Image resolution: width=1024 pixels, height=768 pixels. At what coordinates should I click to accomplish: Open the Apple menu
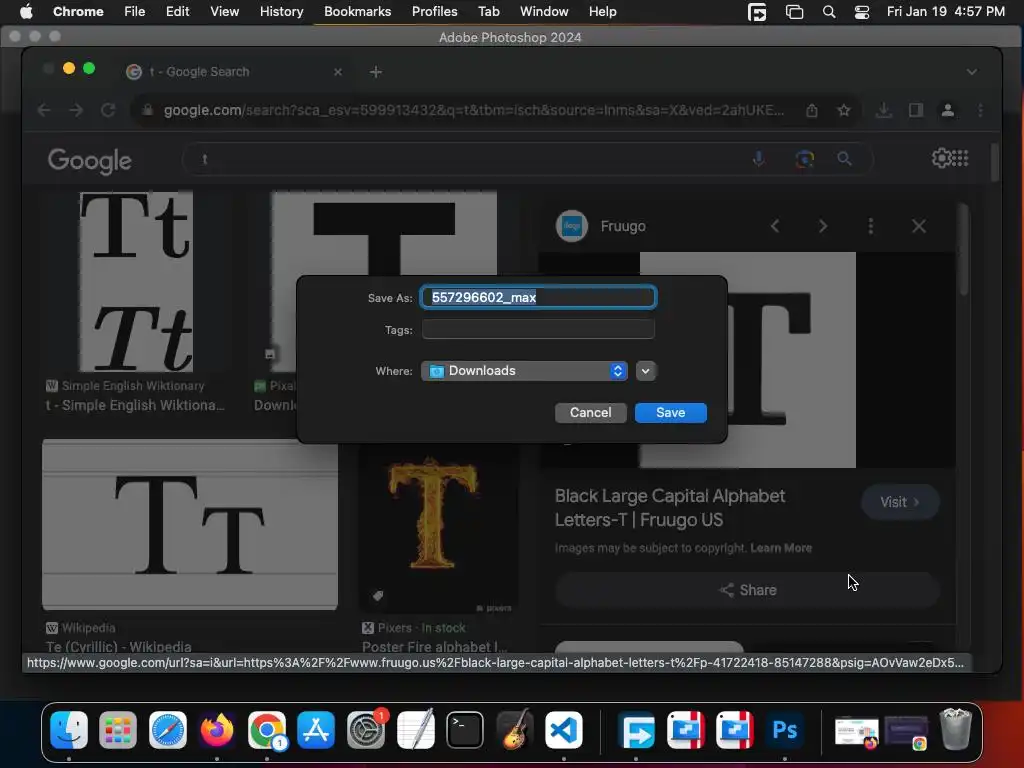[26, 12]
